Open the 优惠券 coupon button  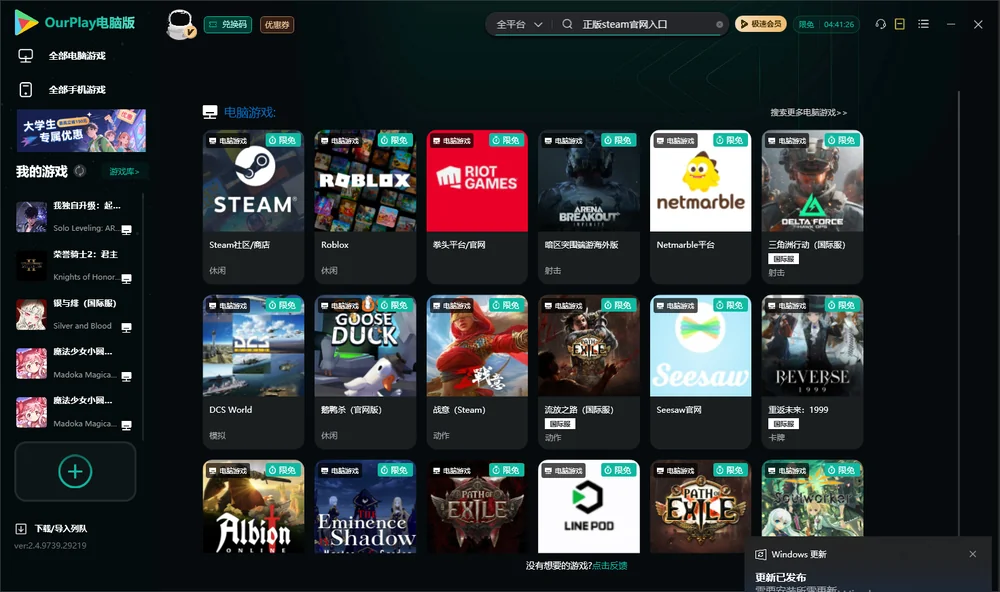pyautogui.click(x=277, y=24)
